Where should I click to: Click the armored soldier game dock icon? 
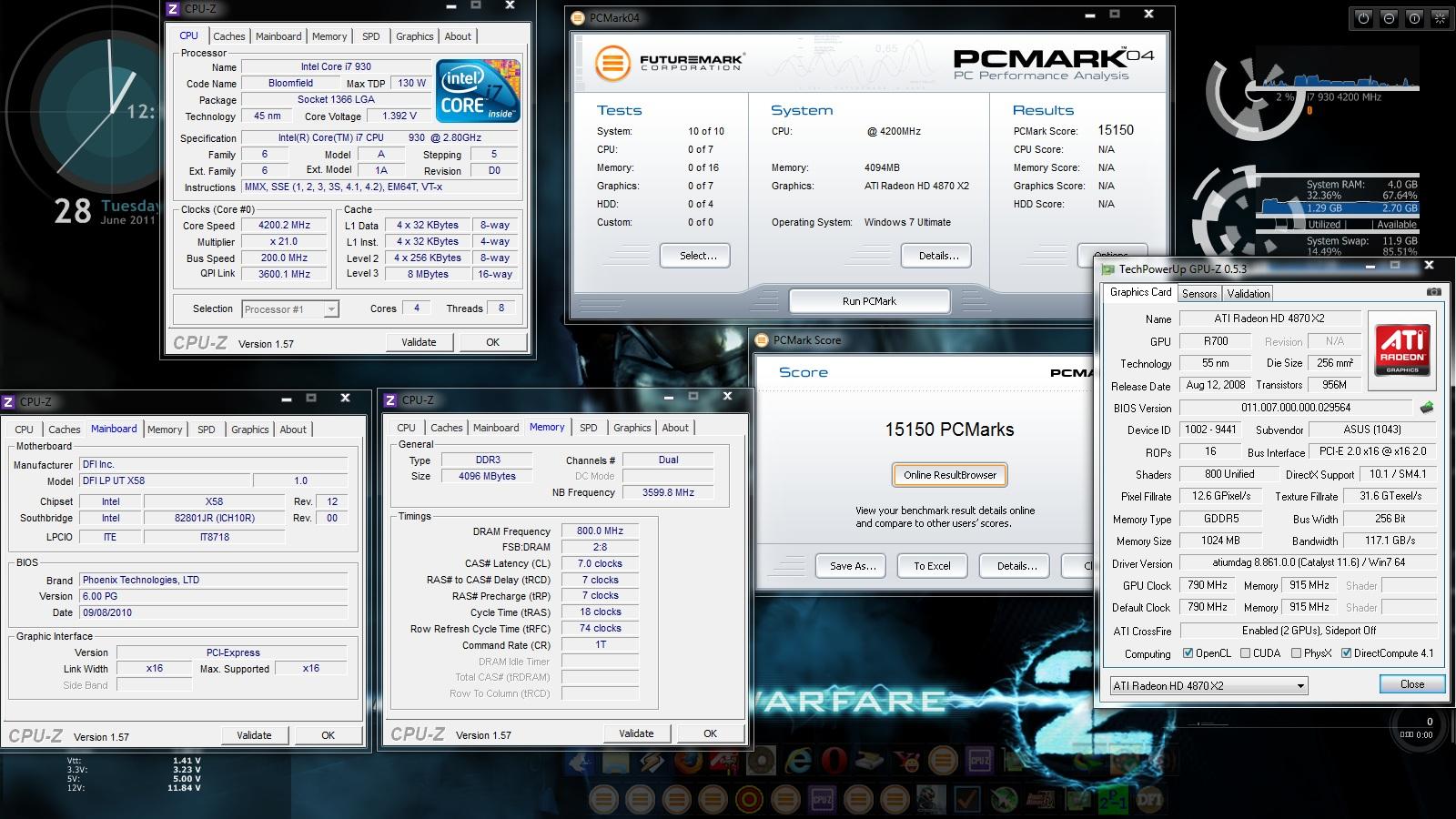pyautogui.click(x=931, y=800)
